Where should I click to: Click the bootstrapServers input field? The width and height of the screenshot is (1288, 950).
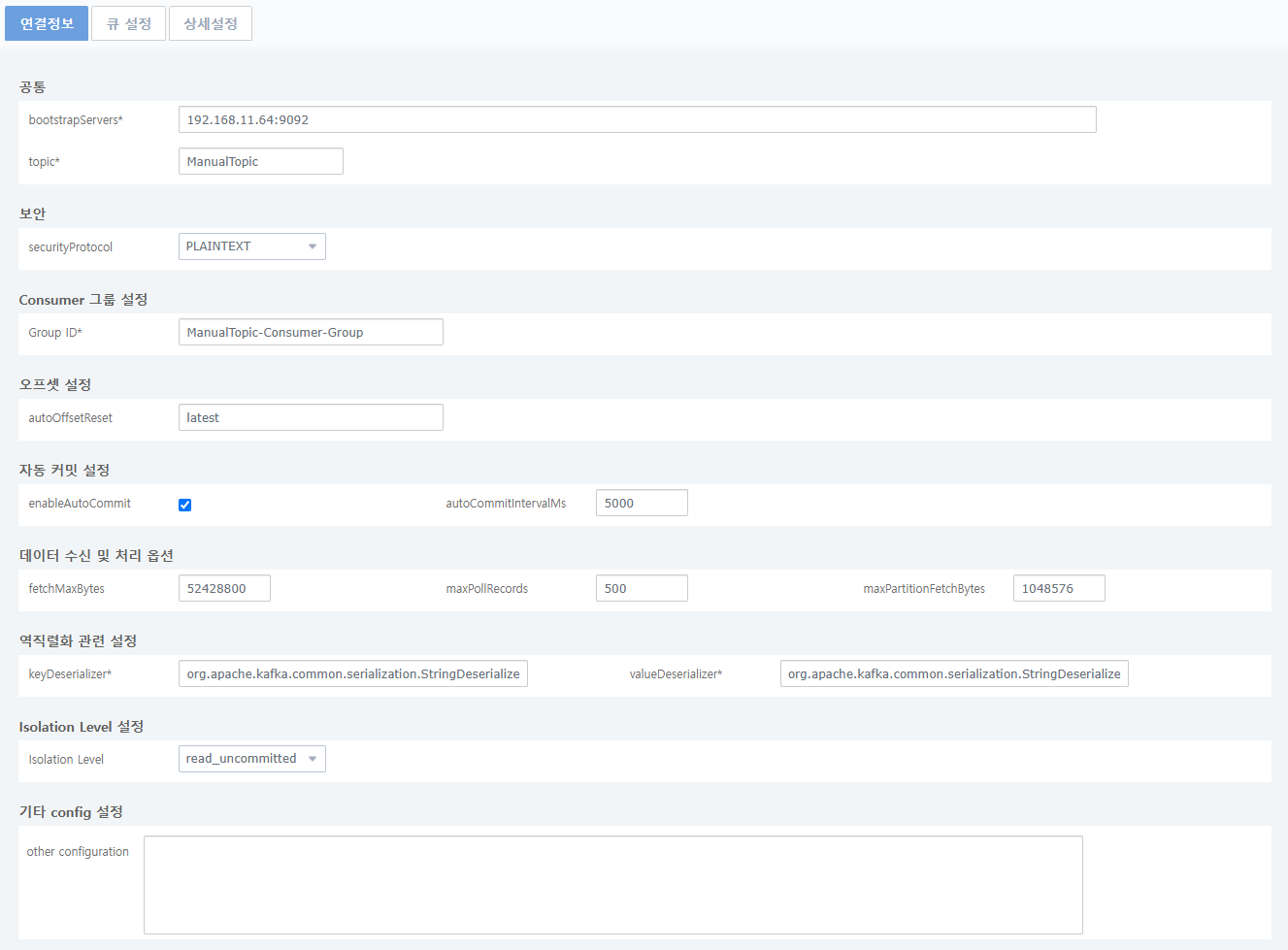(637, 119)
